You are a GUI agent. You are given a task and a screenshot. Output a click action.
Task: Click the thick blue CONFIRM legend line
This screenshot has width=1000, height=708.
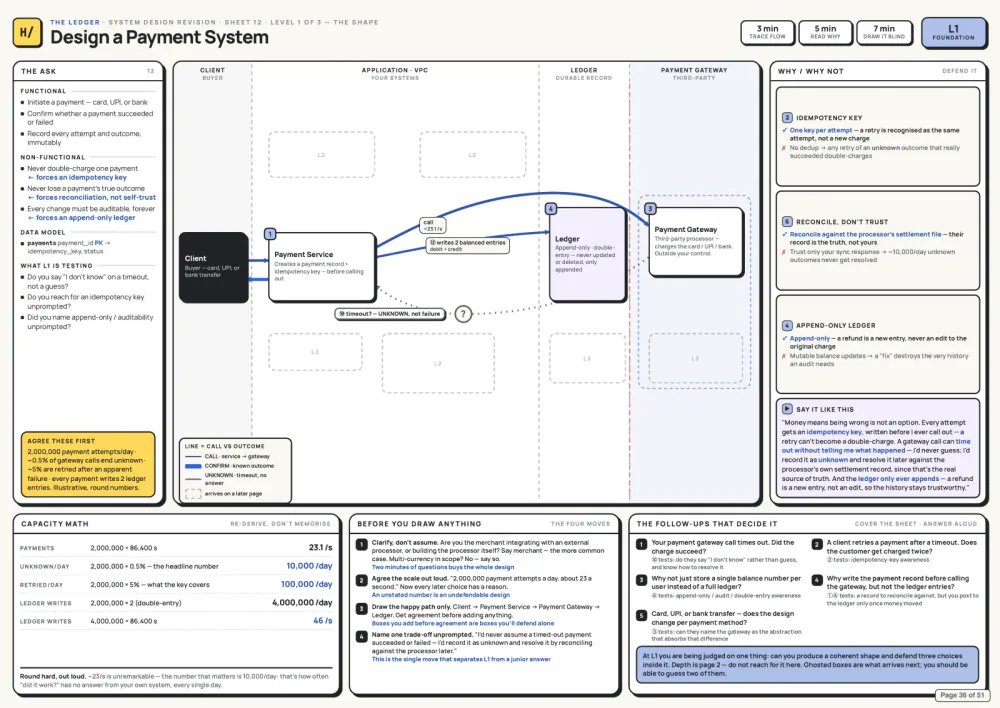(x=193, y=466)
